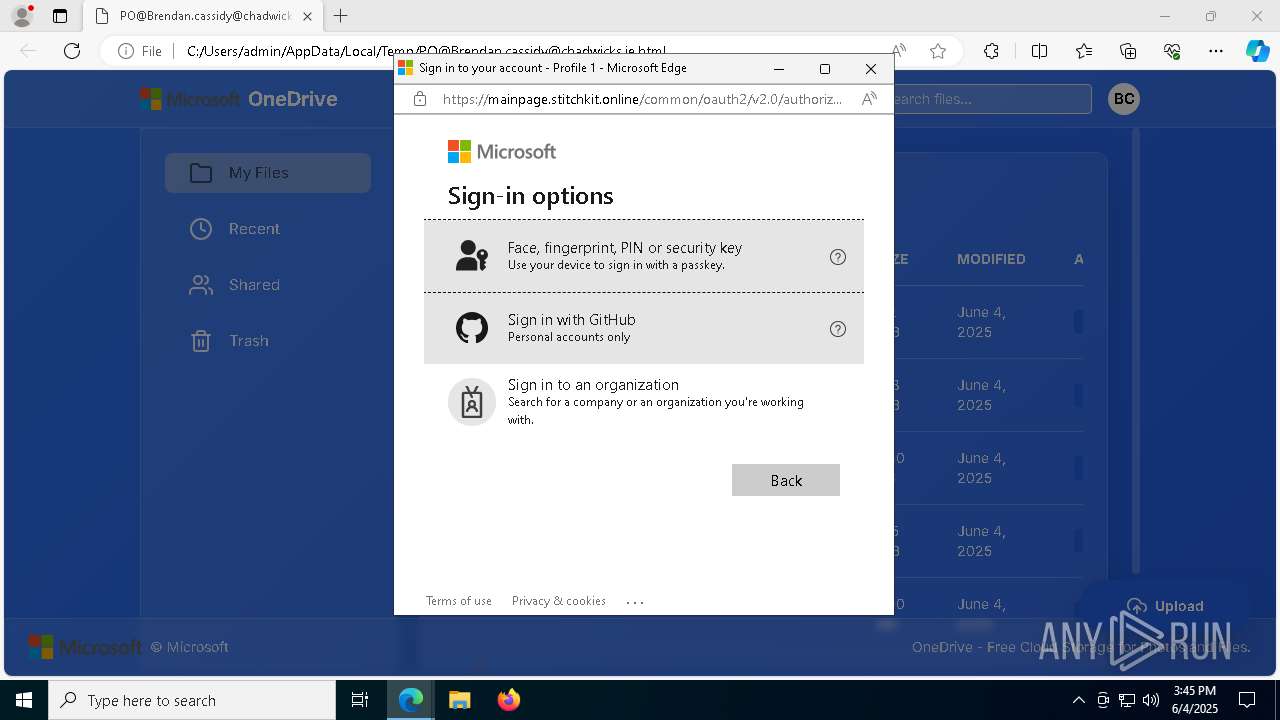Add this page to favorites star
The width and height of the screenshot is (1280, 720).
tap(938, 51)
